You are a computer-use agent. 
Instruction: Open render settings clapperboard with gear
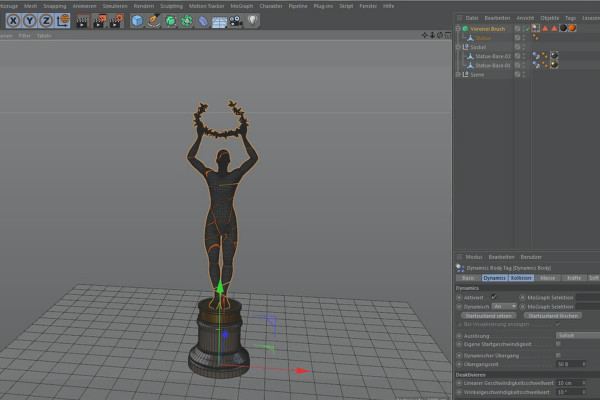tap(118, 20)
